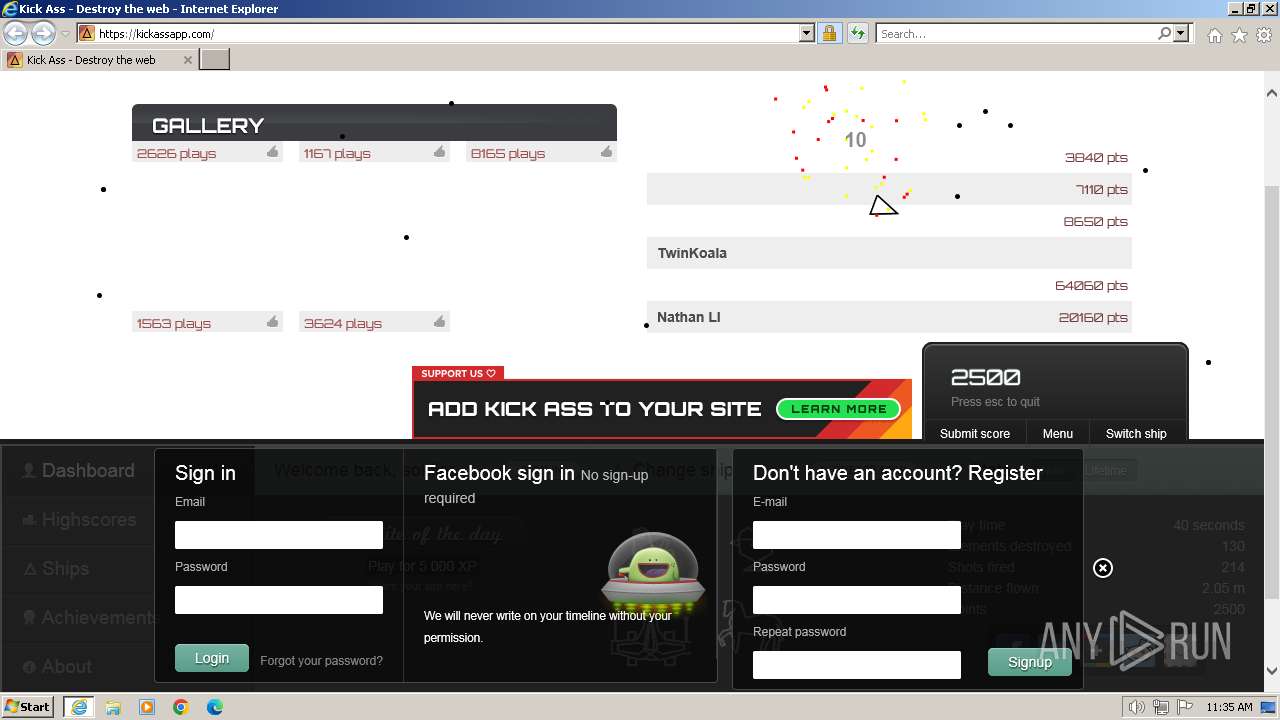Open the media player taskbar icon
Viewport: 1280px width, 720px height.
point(147,707)
